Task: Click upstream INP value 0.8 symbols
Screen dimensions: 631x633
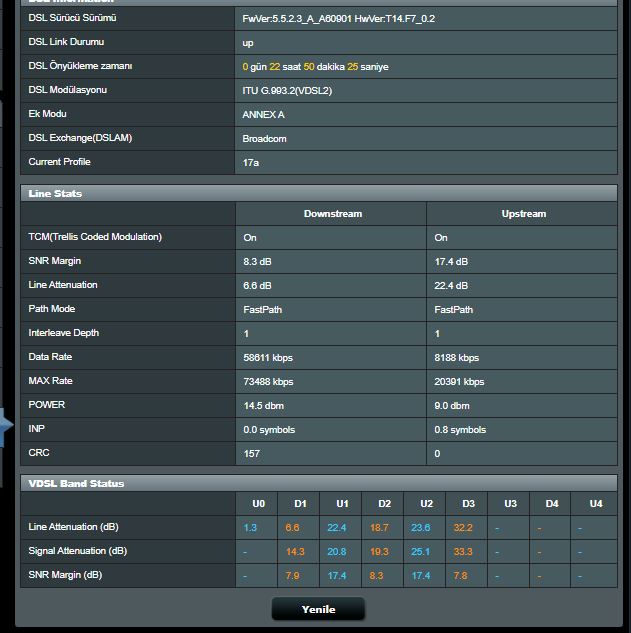Action: coord(460,430)
